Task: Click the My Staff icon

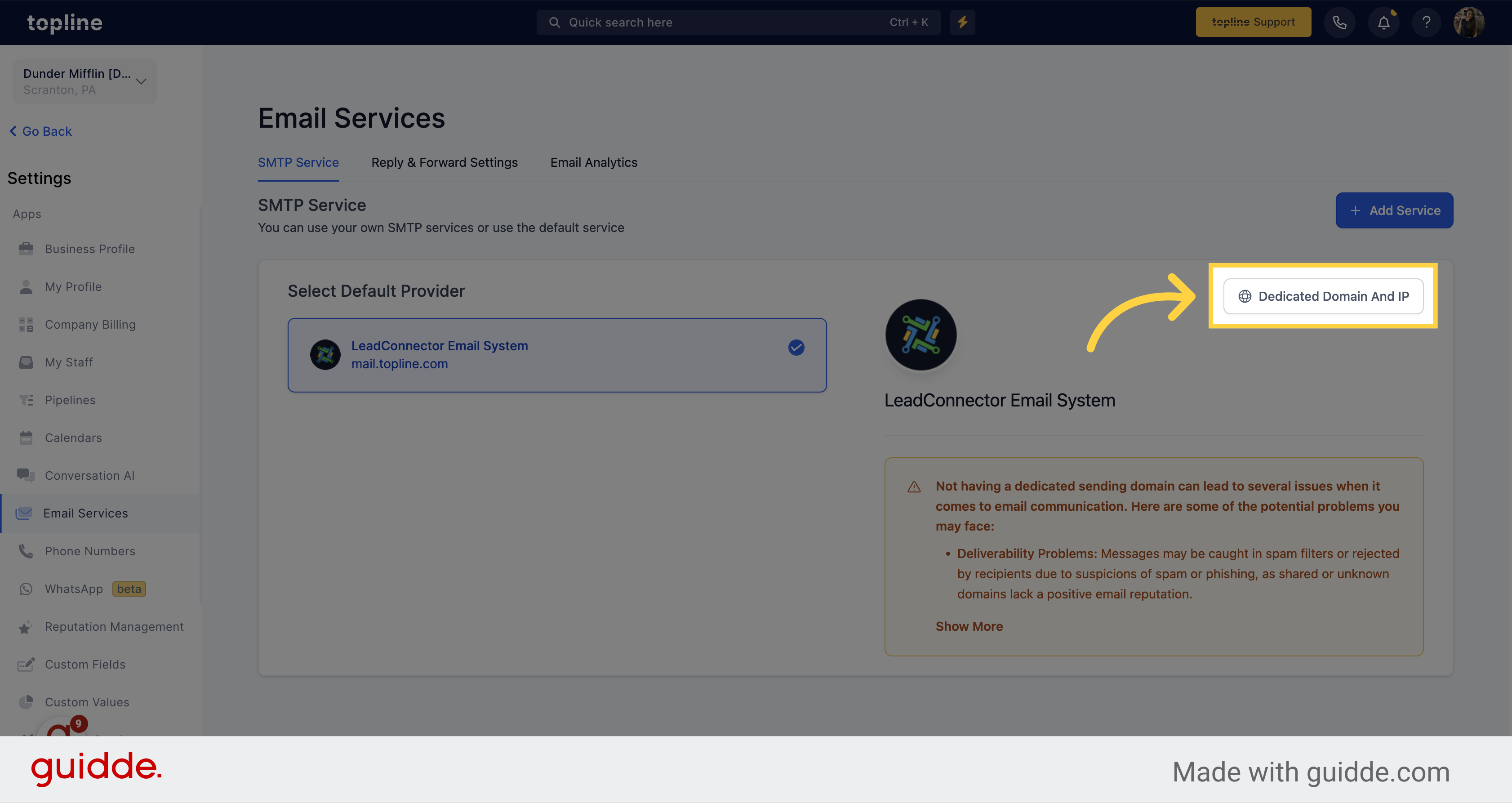Action: (26, 362)
